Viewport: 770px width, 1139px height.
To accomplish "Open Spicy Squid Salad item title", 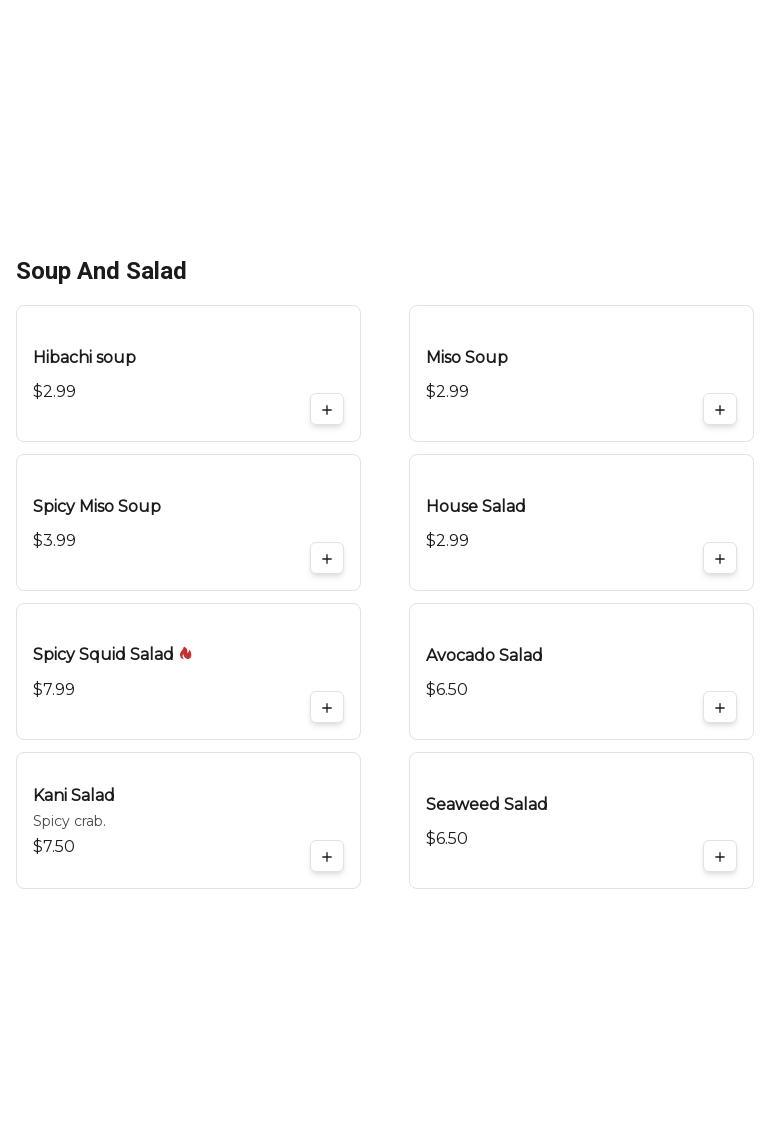I will coord(103,654).
